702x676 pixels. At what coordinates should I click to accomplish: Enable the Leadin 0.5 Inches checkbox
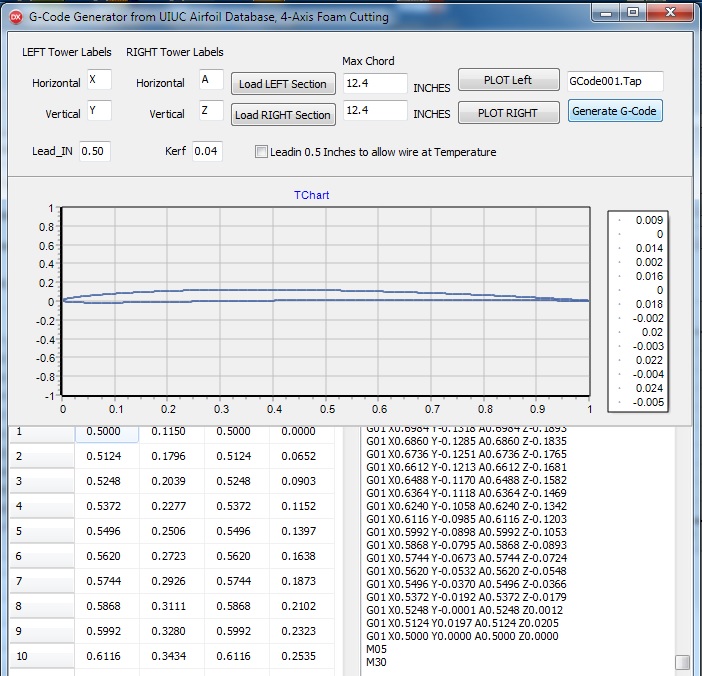click(x=262, y=152)
